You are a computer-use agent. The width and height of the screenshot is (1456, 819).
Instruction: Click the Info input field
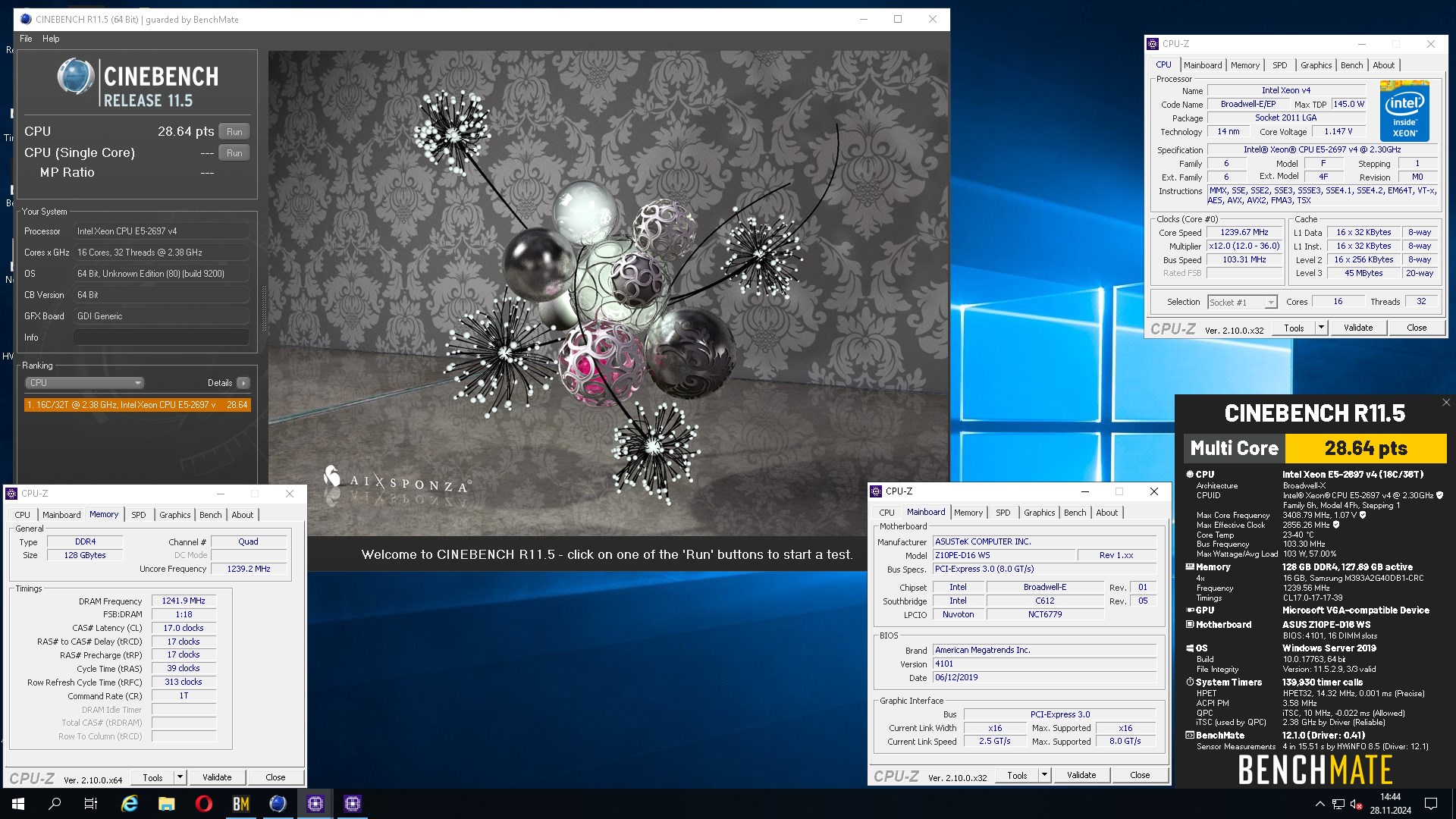pos(162,337)
